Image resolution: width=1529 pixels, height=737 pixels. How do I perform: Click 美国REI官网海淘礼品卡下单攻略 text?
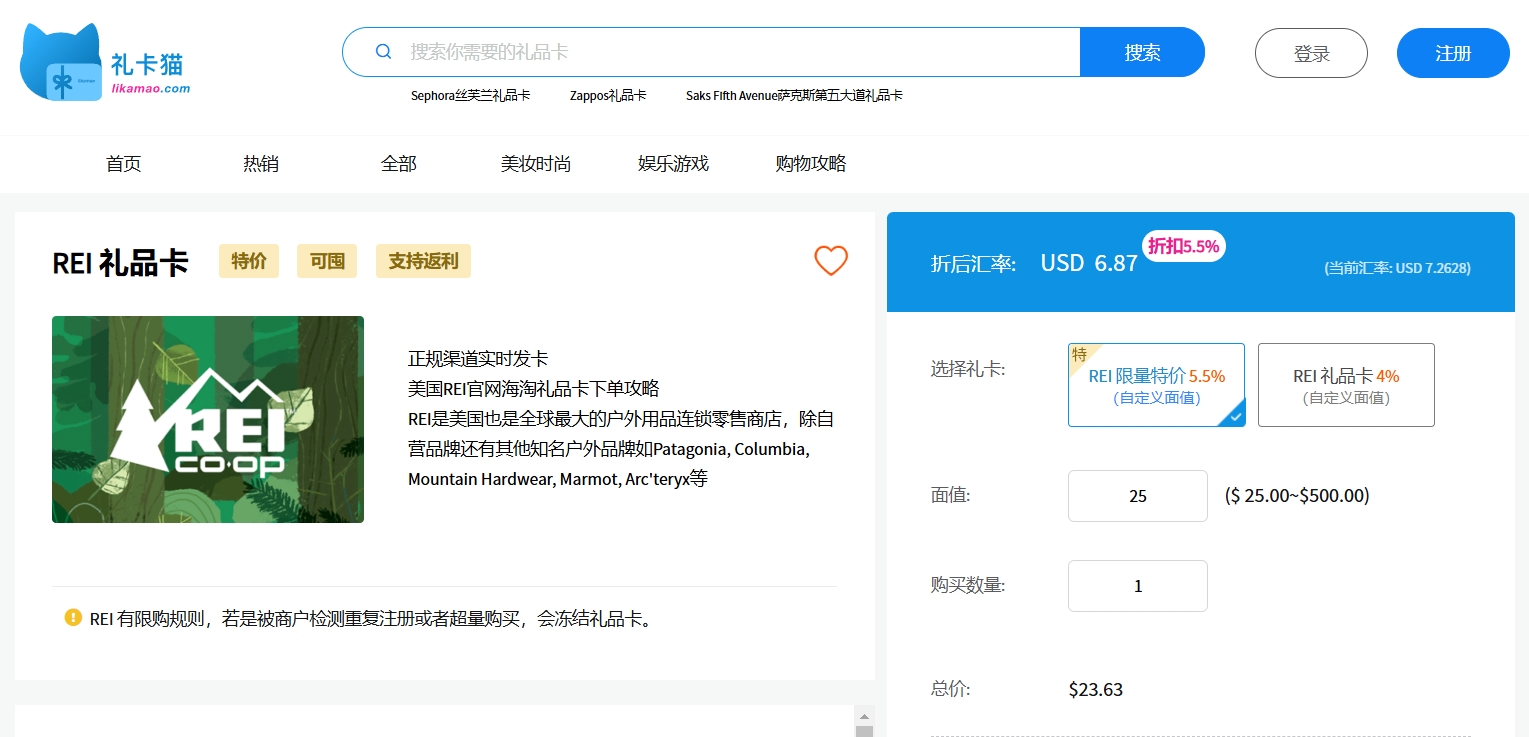pos(534,389)
